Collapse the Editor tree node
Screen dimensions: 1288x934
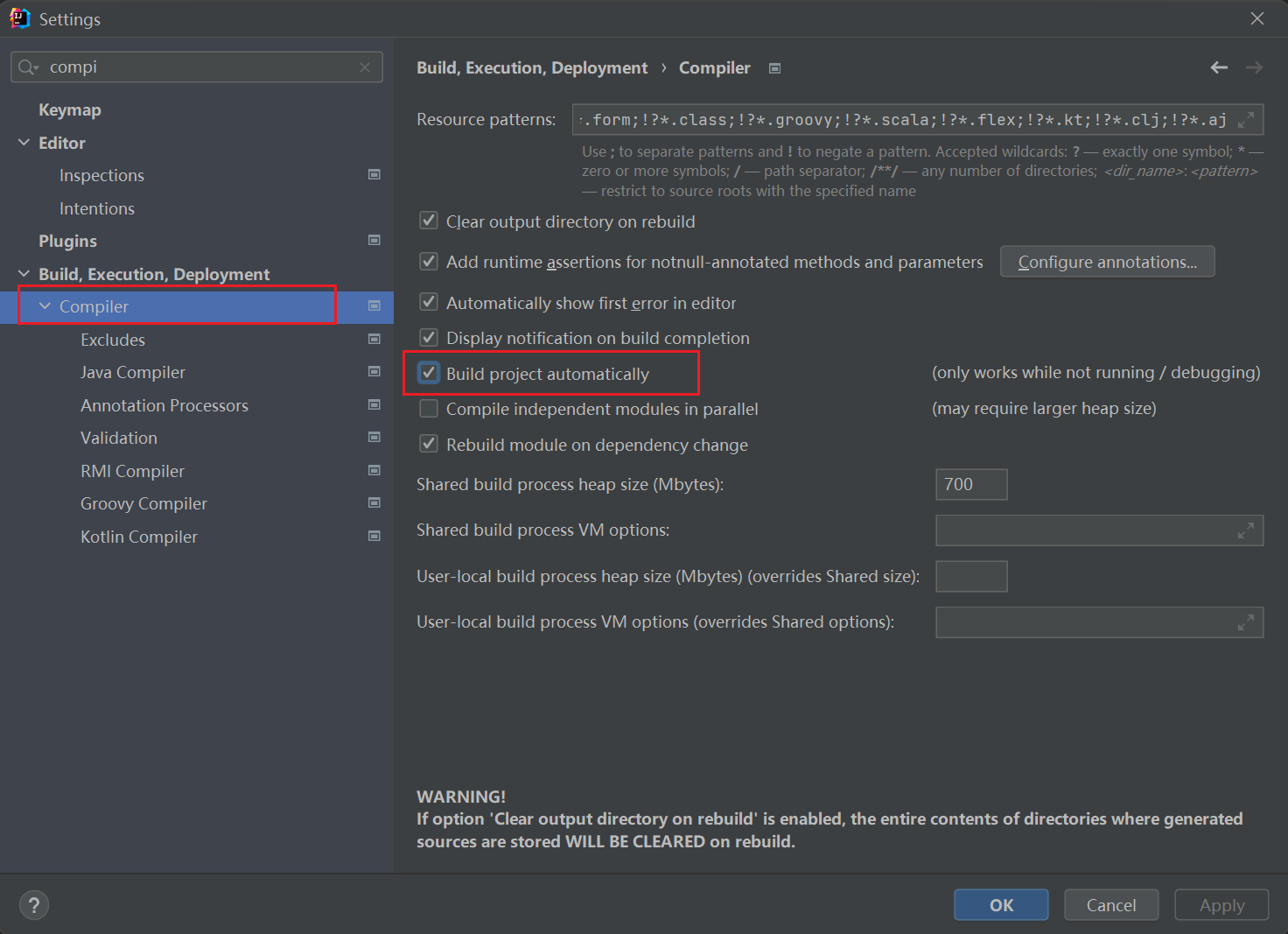[x=24, y=143]
